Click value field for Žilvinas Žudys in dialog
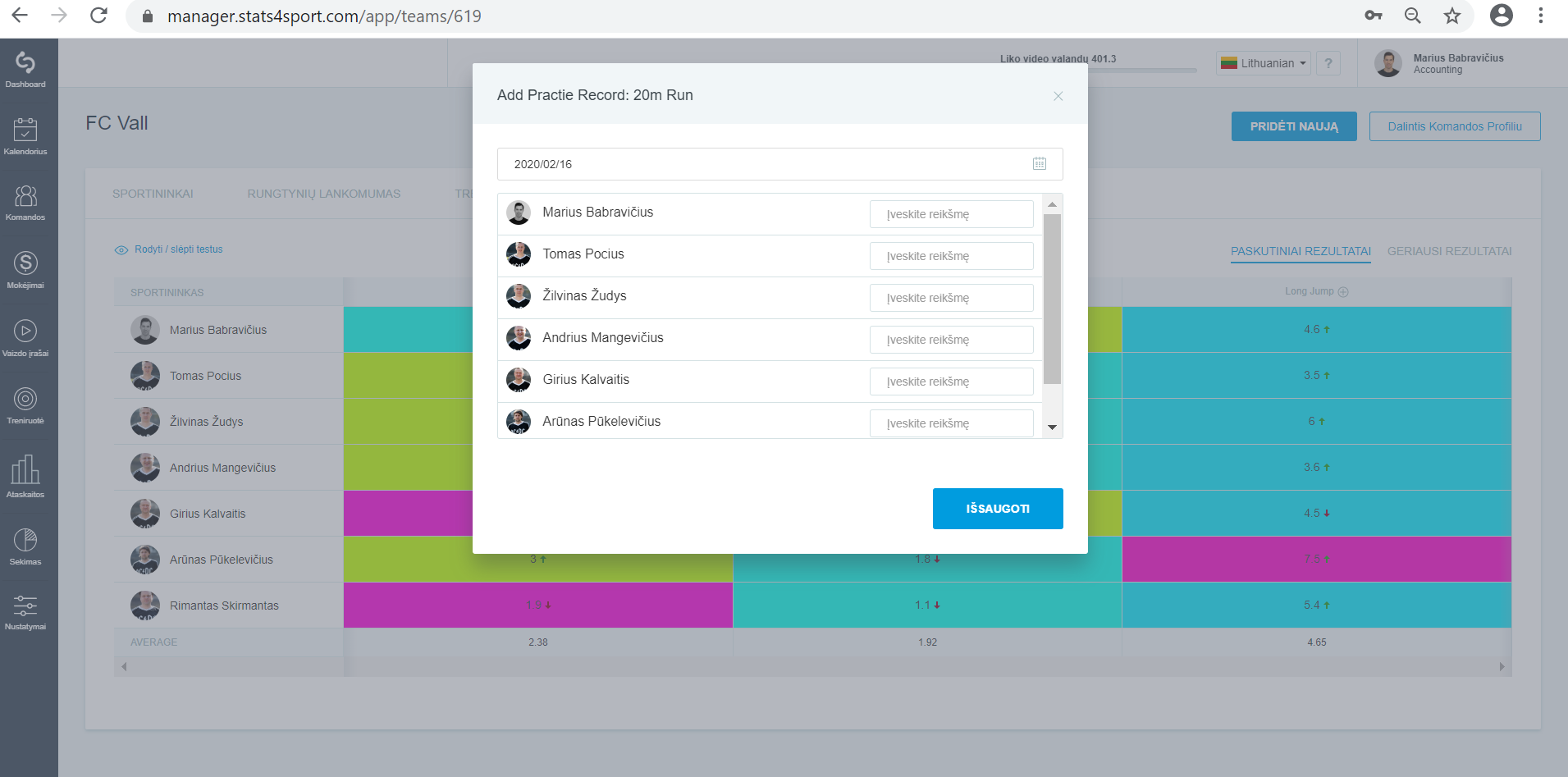This screenshot has width=1568, height=777. 951,298
